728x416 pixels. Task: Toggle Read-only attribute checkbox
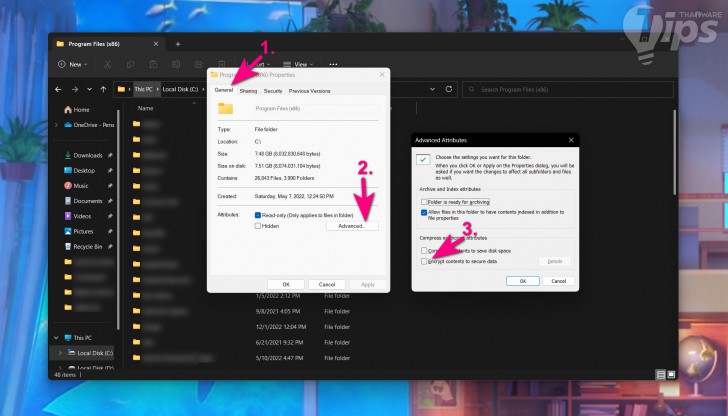pos(258,215)
